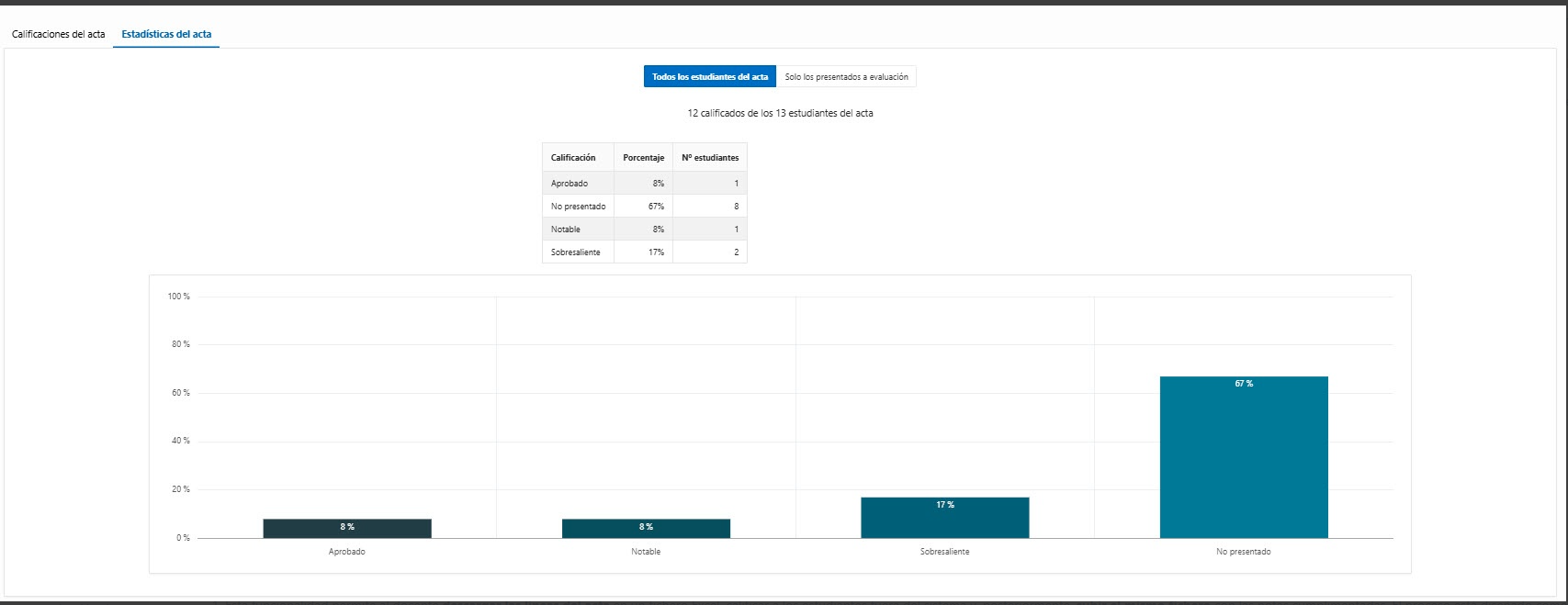Screen dimensions: 1568x605
Task: Select Solo los presentados a evaluación
Action: (846, 77)
